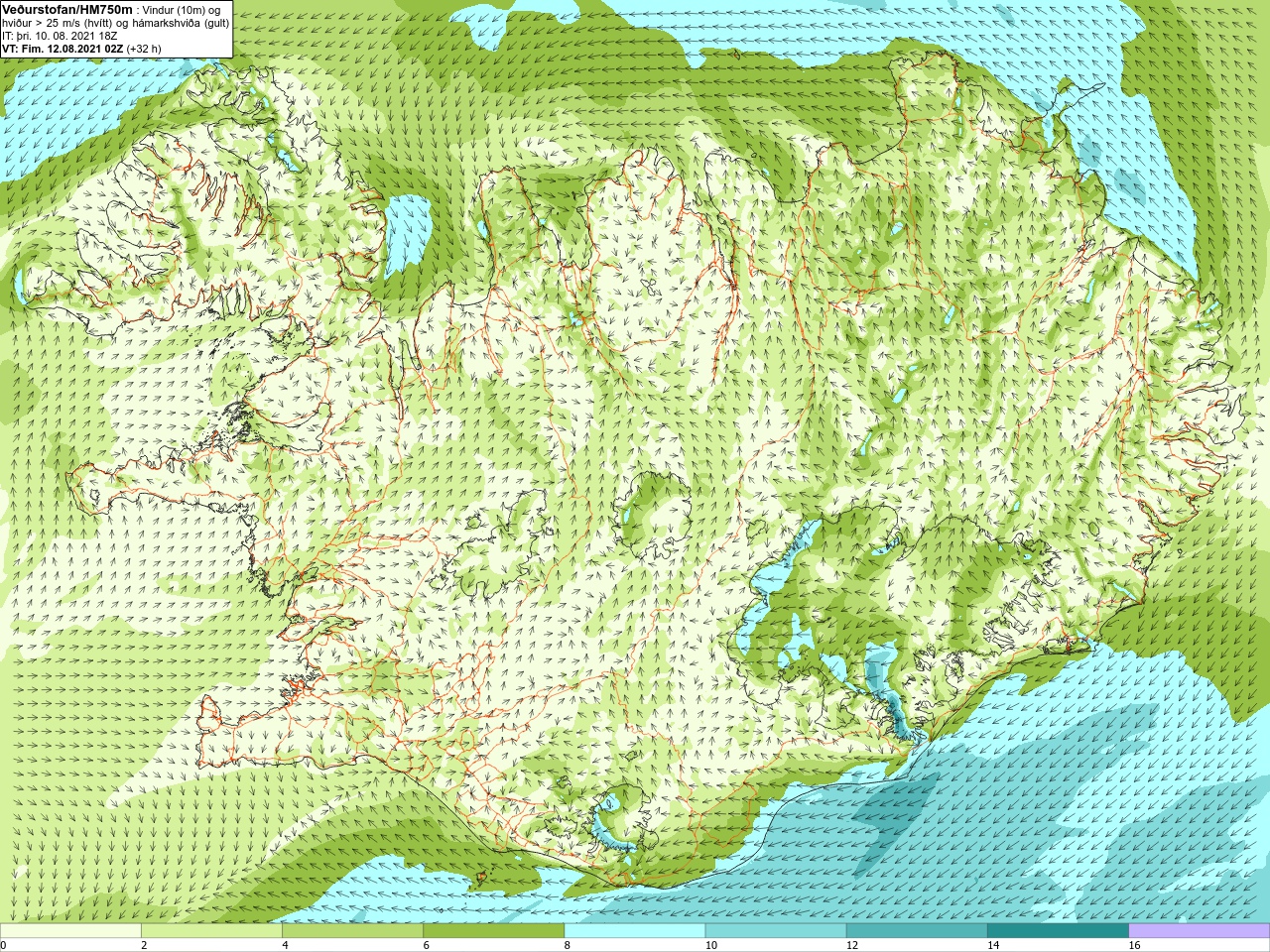Click the legend scale label '2'

pos(144,946)
